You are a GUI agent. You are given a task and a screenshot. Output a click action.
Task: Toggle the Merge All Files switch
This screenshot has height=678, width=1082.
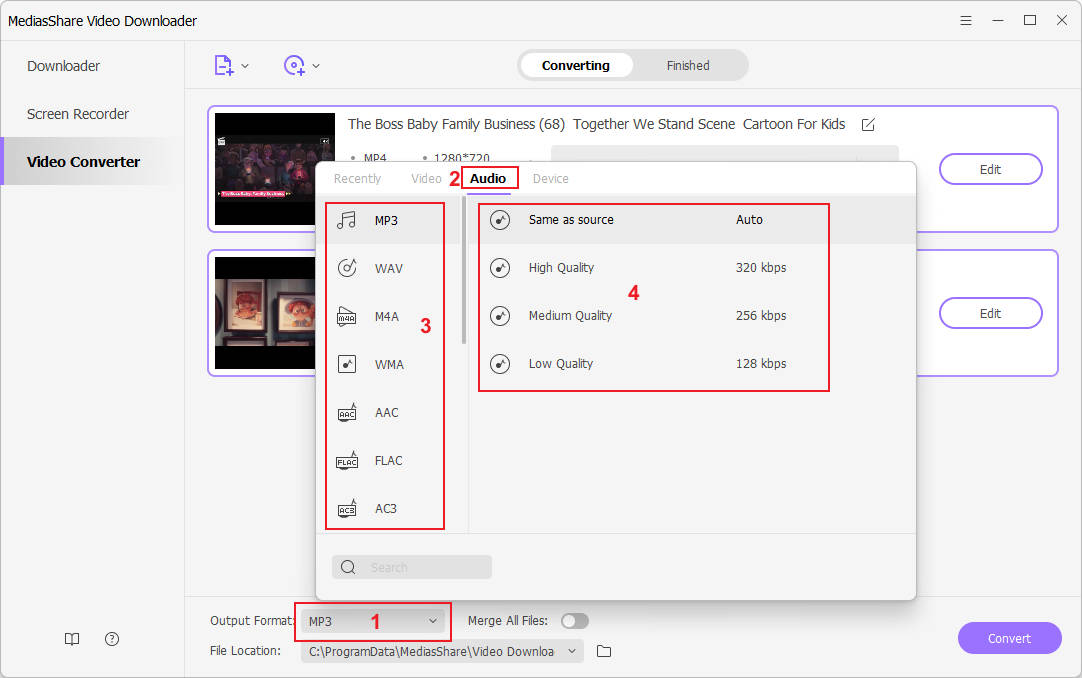point(575,621)
